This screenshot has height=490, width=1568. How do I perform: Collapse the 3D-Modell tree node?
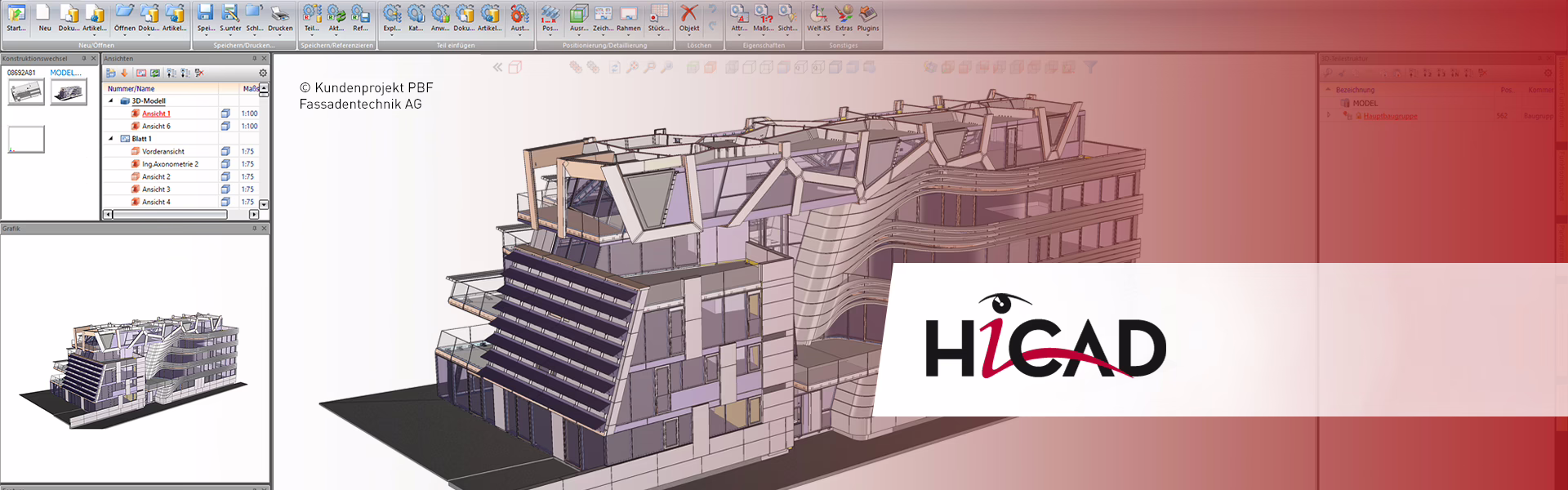click(111, 101)
